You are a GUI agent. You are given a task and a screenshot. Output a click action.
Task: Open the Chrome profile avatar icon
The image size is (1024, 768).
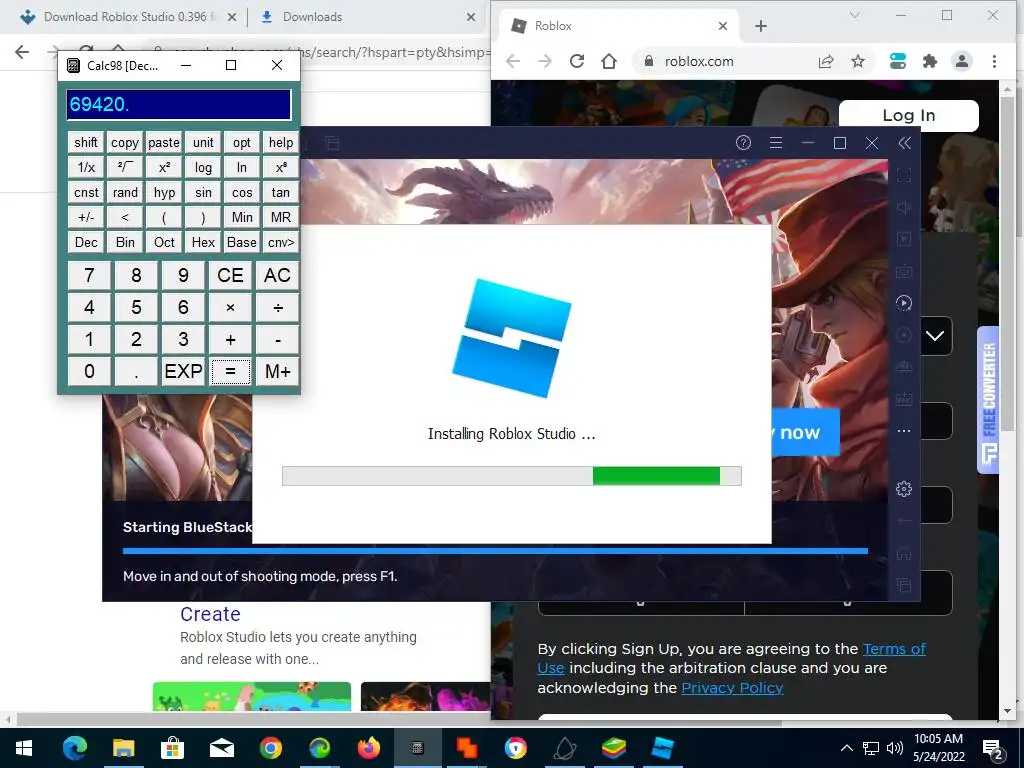click(x=961, y=61)
